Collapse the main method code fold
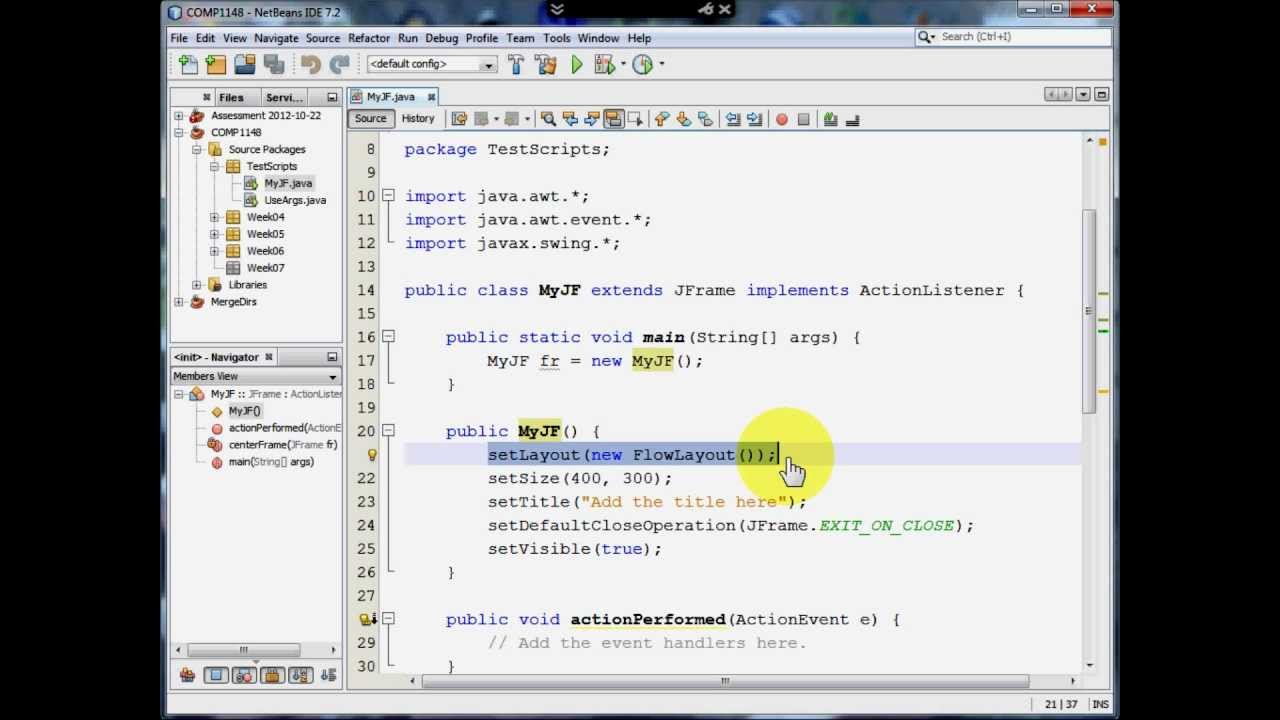The height and width of the screenshot is (720, 1280). [x=388, y=337]
